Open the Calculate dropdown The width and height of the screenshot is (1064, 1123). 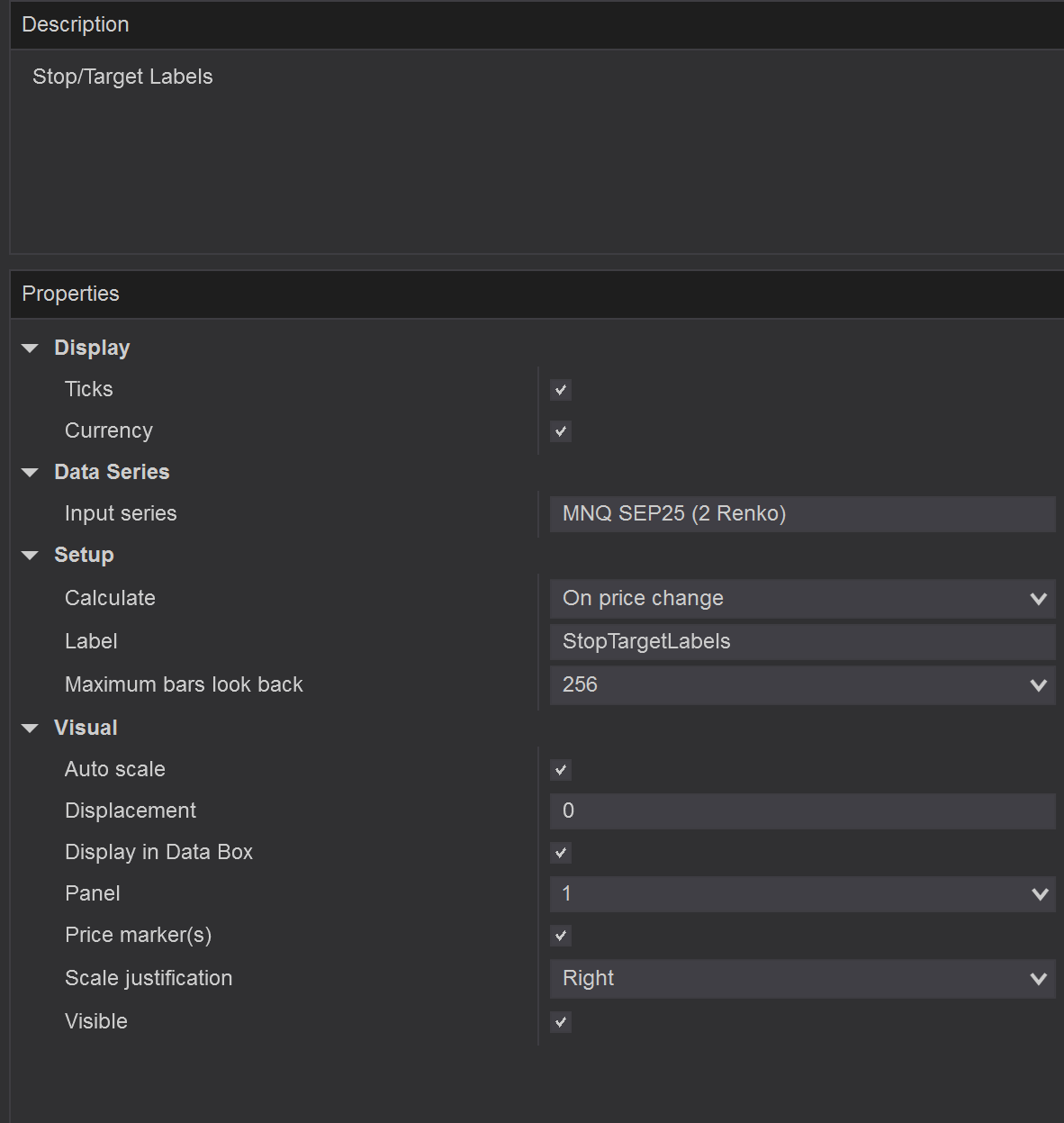pos(801,599)
